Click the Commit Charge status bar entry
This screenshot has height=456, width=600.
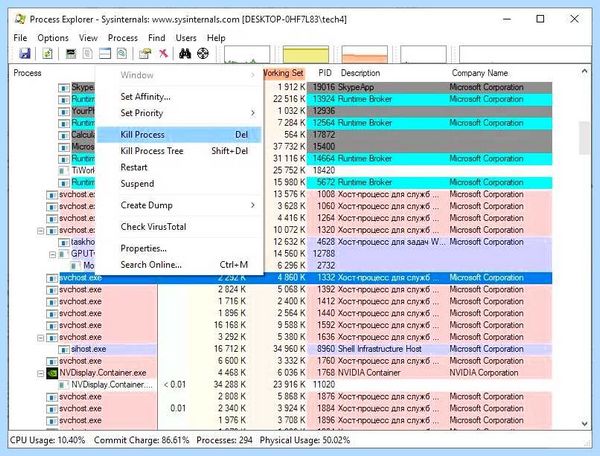(x=142, y=440)
